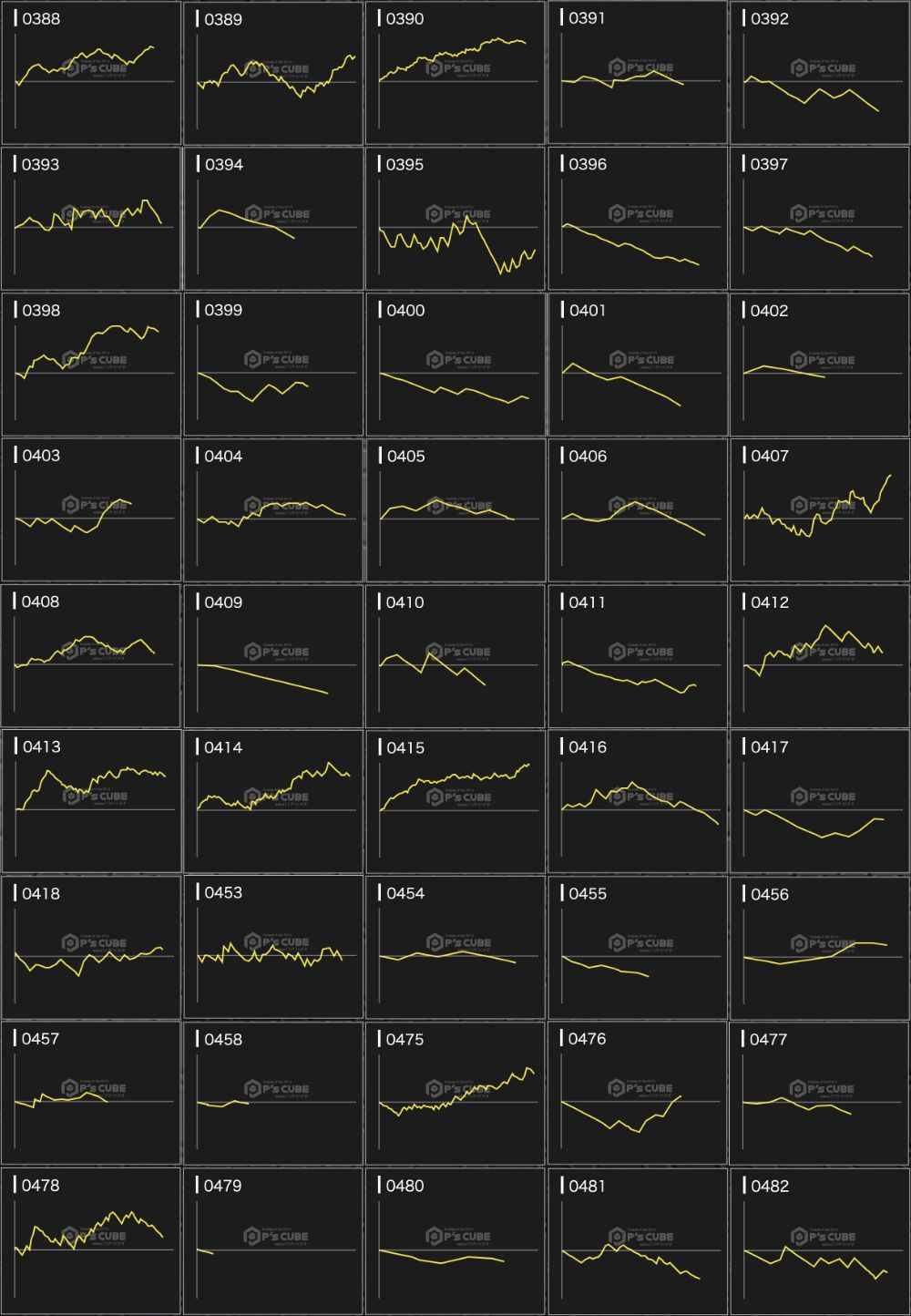Select the 0475 chart thumbnail
The height and width of the screenshot is (1316, 911).
(x=455, y=1094)
